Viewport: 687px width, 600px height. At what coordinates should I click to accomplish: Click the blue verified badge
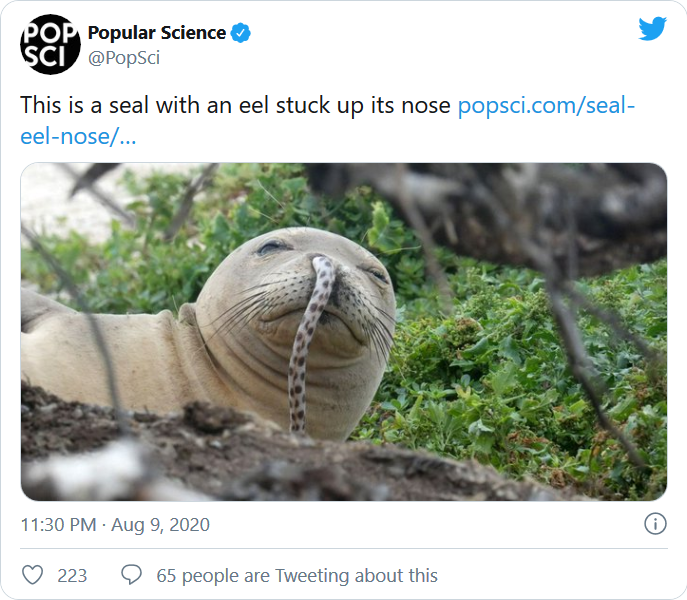pyautogui.click(x=241, y=33)
